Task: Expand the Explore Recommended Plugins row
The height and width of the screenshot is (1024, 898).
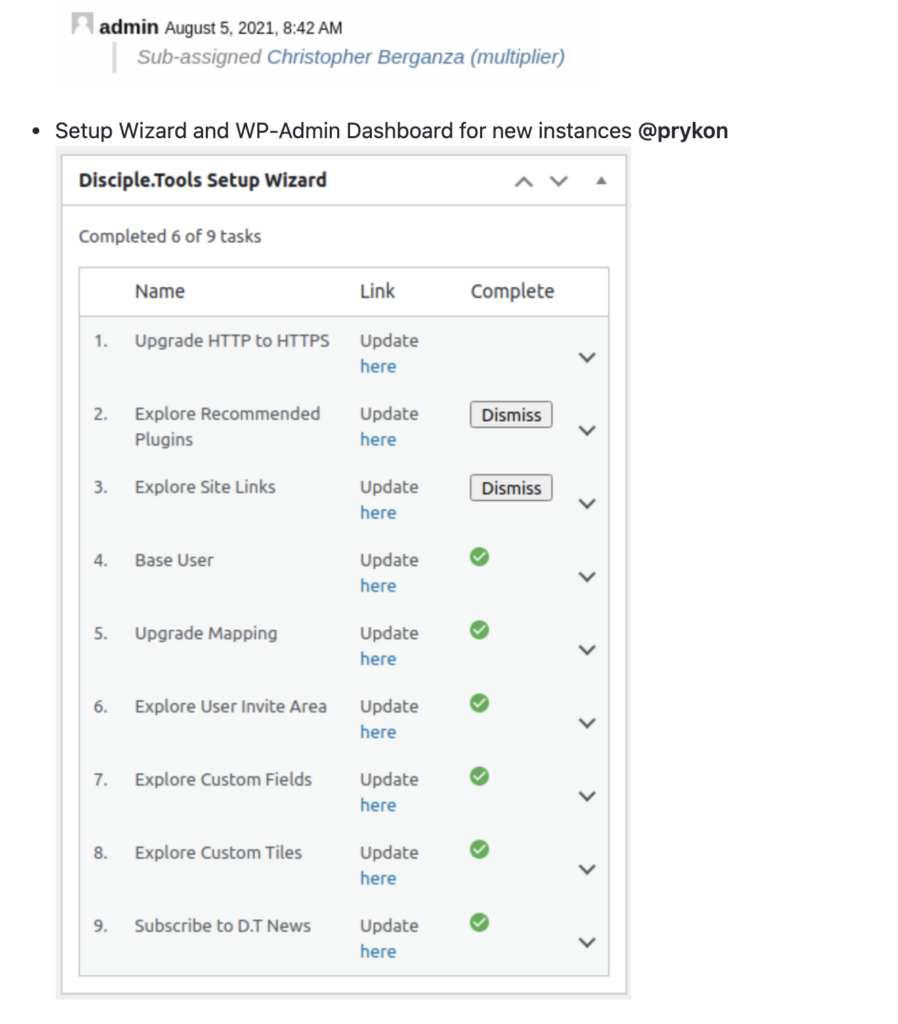Action: click(x=587, y=431)
